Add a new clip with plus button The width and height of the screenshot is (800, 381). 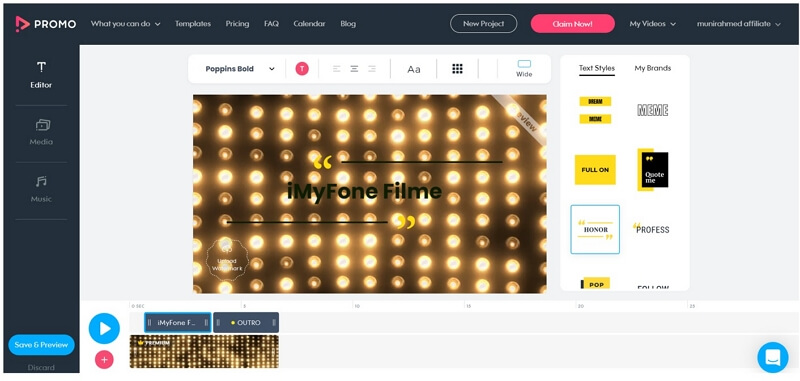pyautogui.click(x=104, y=360)
